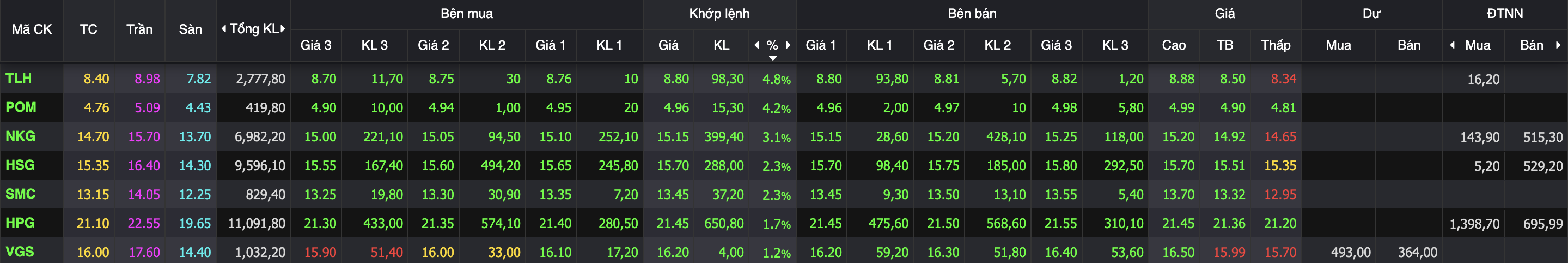The height and width of the screenshot is (263, 1568).
Task: Click sort-descending triangle under % header
Action: pos(772,58)
